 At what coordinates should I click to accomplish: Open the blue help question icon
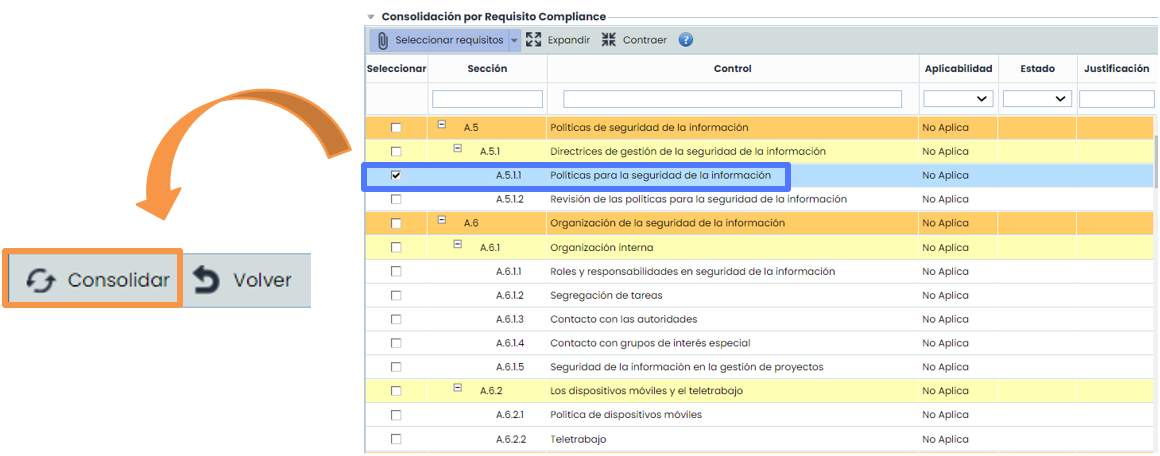(686, 40)
